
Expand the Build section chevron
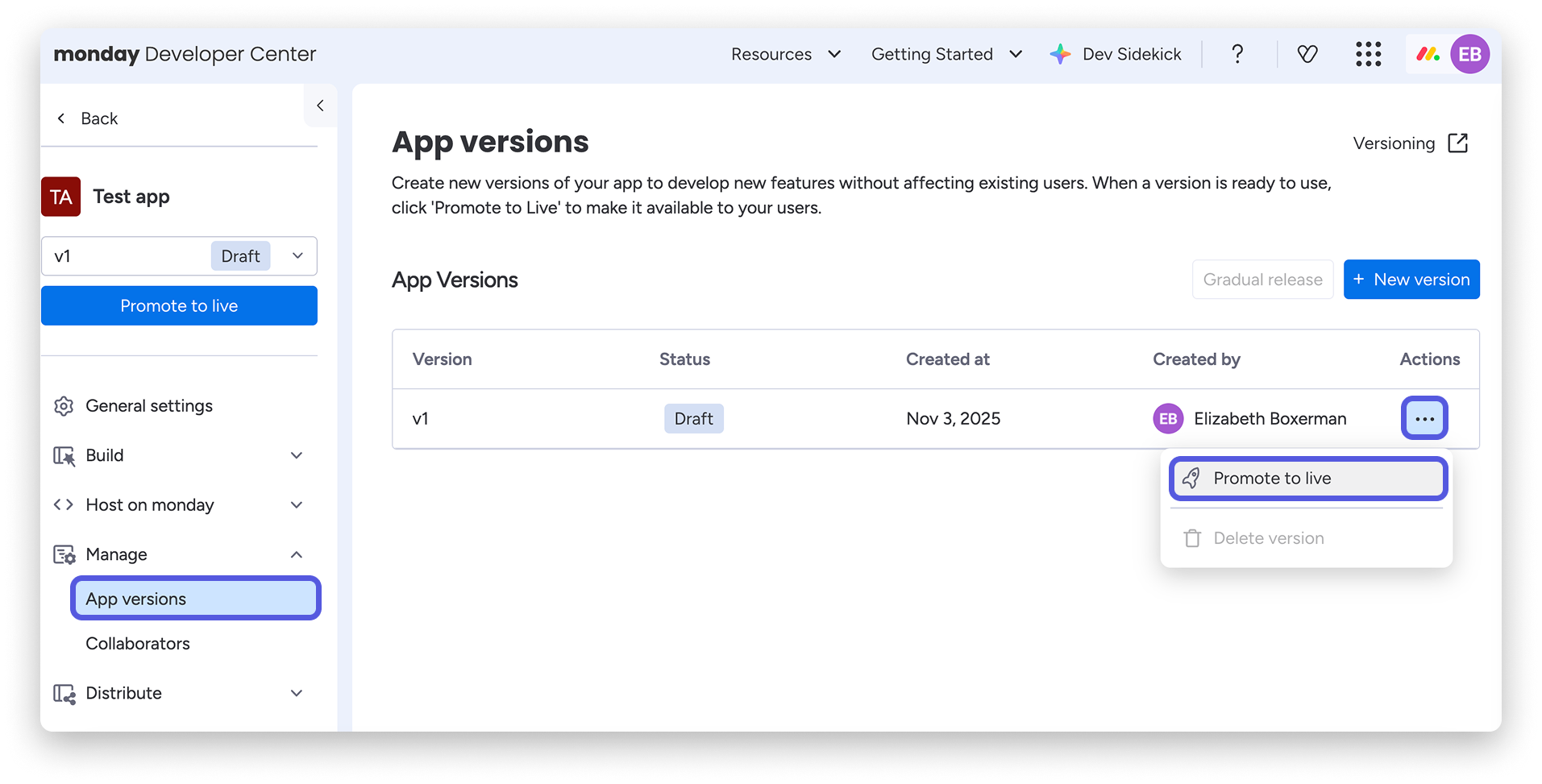click(x=297, y=456)
